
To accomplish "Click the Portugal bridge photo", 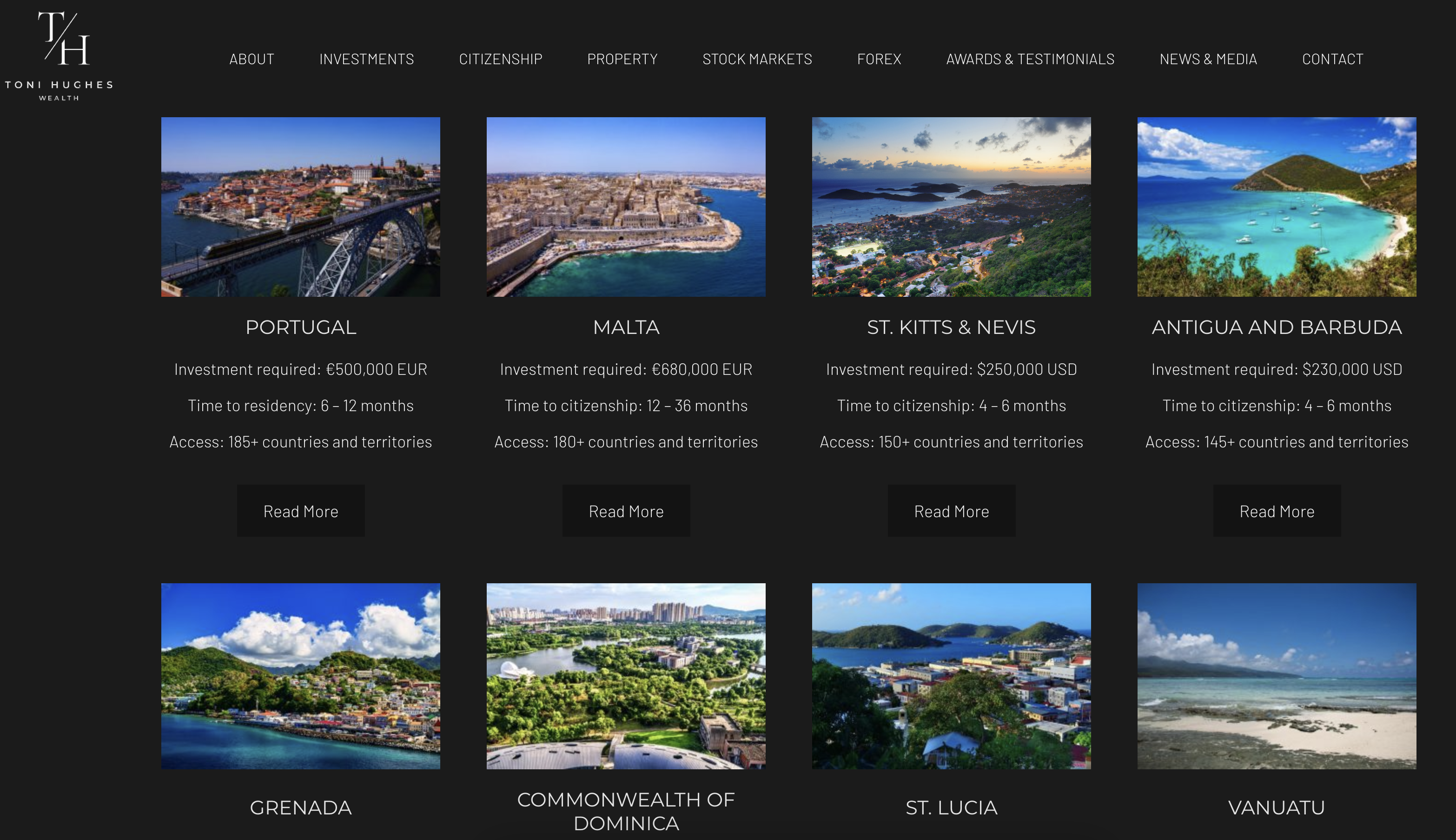I will coord(300,207).
